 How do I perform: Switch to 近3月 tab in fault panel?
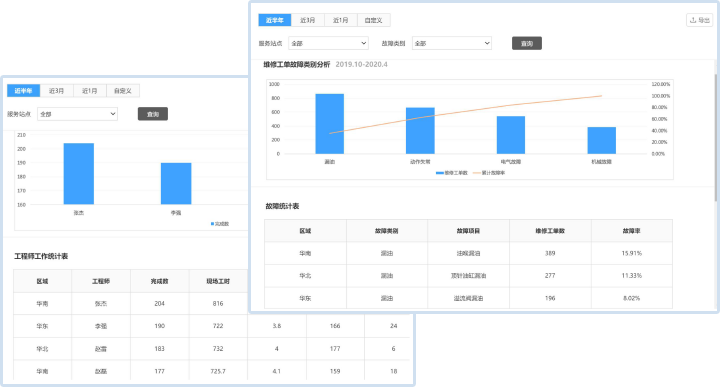coord(308,20)
